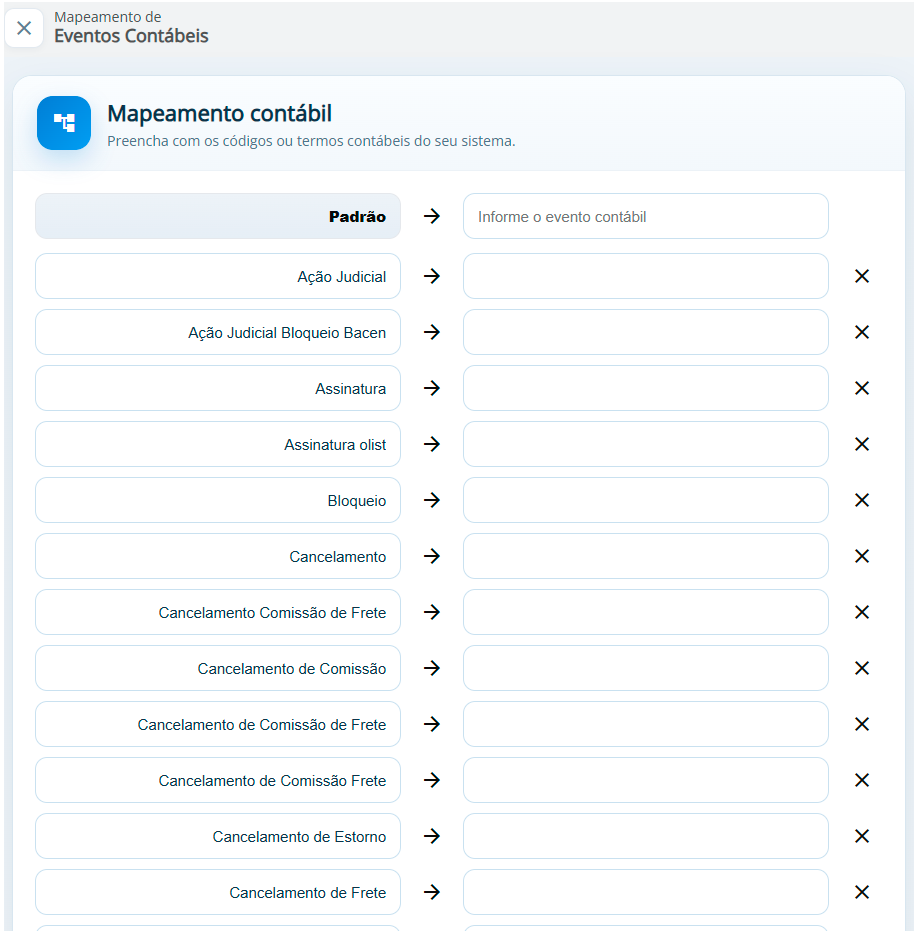Viewport: 919px width, 934px height.
Task: Delete the Cancelamento de Estorno row
Action: click(x=862, y=836)
